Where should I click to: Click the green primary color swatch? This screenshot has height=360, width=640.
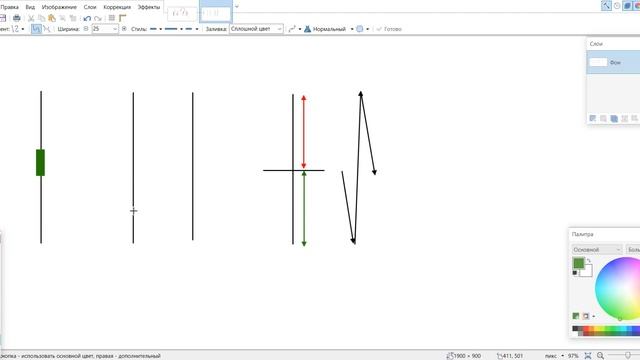point(578,263)
